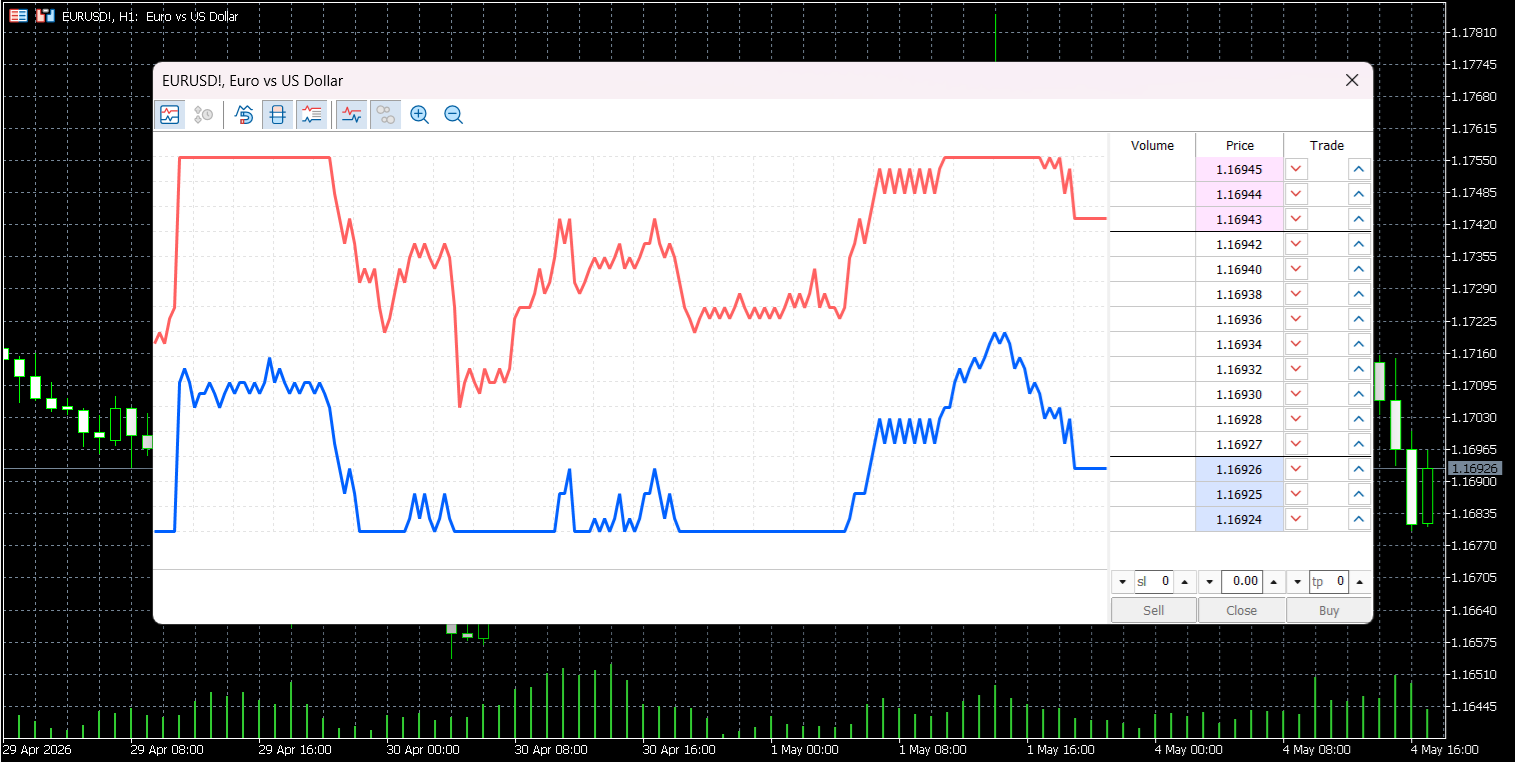Click blue up chevron at 1.16940
The width and height of the screenshot is (1515, 762).
coord(1359,269)
